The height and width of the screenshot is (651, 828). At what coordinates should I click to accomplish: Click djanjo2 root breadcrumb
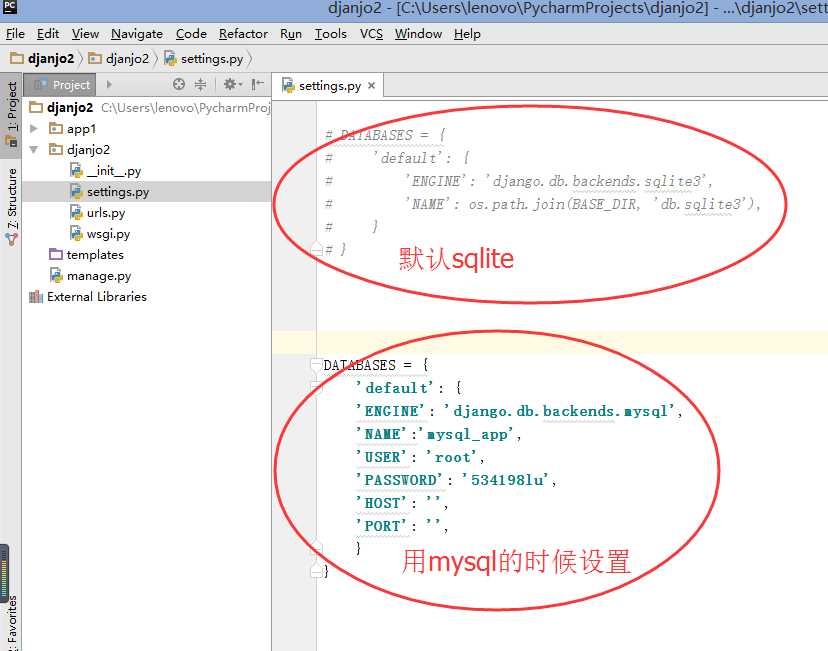pyautogui.click(x=42, y=58)
